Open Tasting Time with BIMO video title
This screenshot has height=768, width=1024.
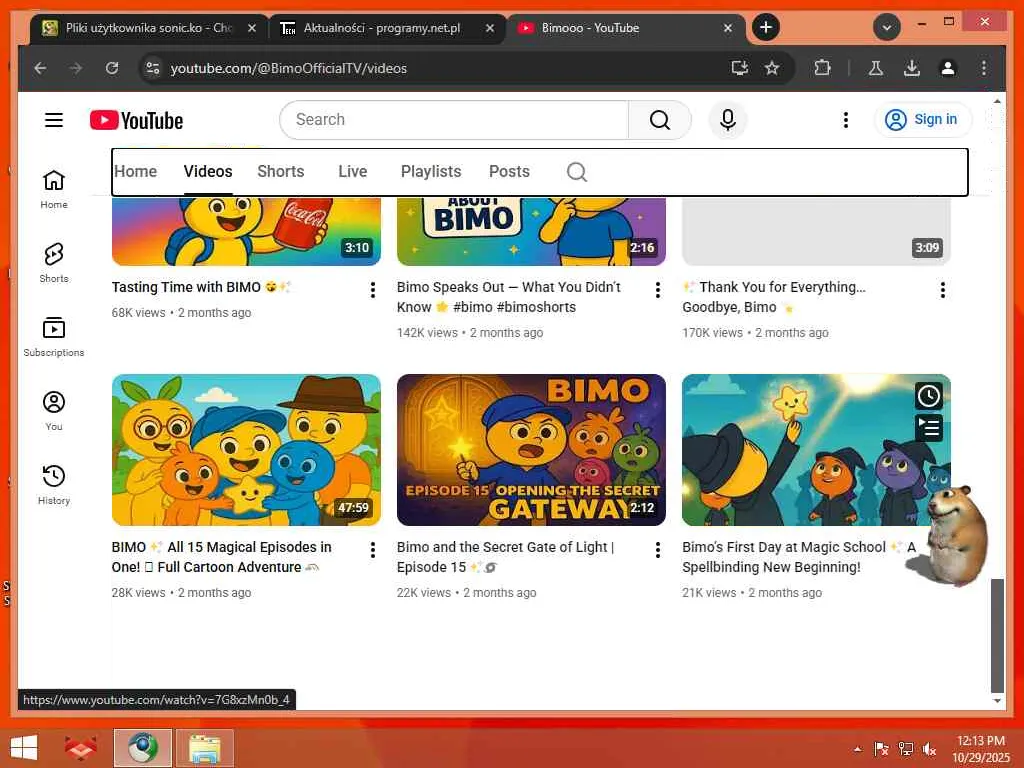click(201, 287)
